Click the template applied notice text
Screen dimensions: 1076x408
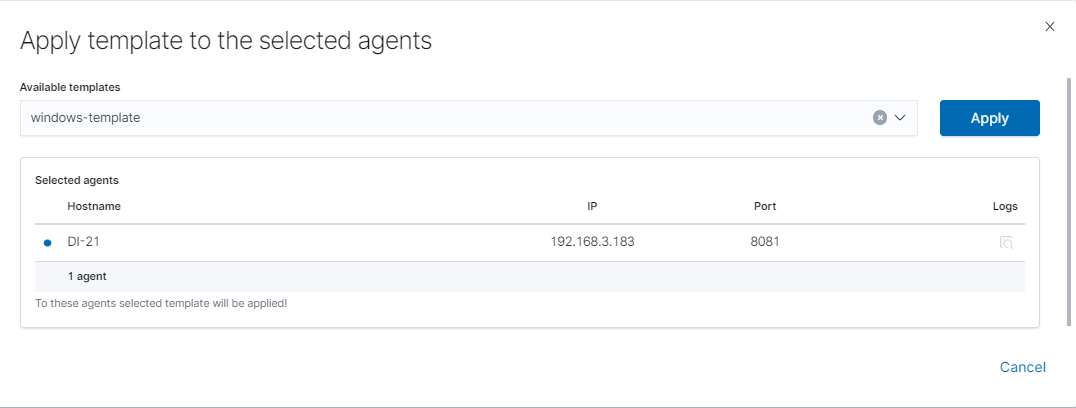[161, 302]
